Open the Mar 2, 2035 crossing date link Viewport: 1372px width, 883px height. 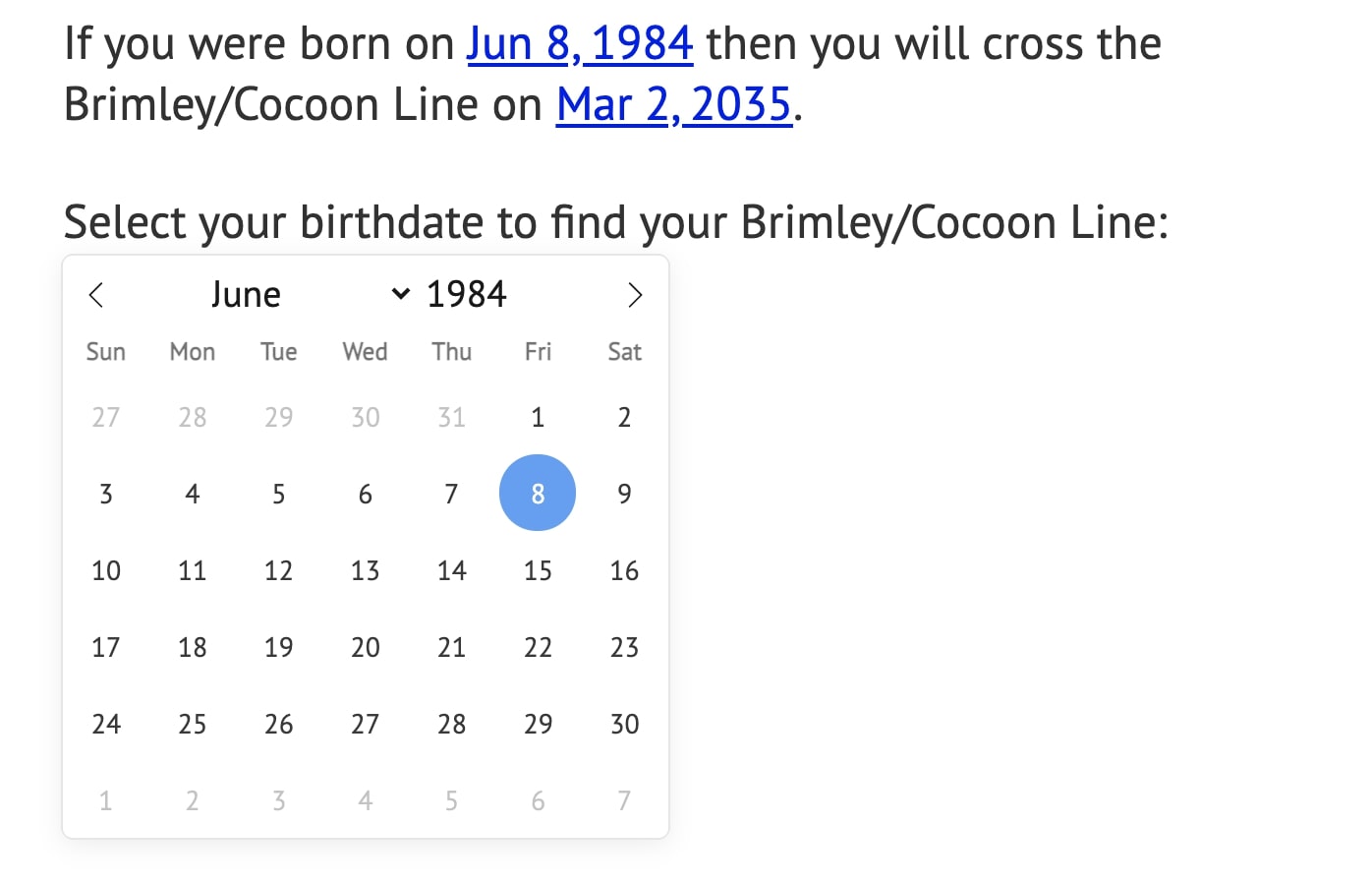pos(674,104)
